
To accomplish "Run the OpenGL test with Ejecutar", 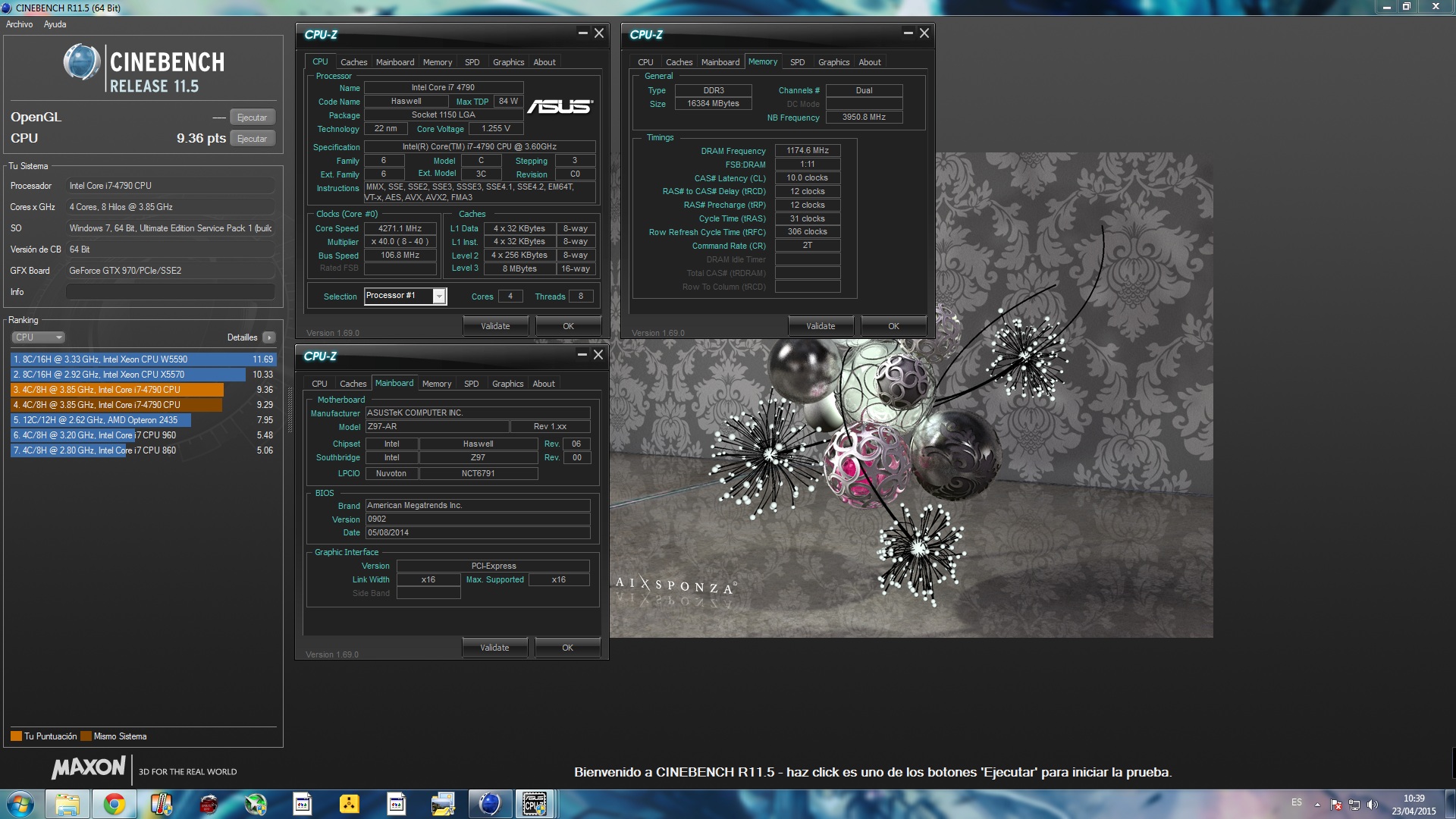I will point(252,118).
